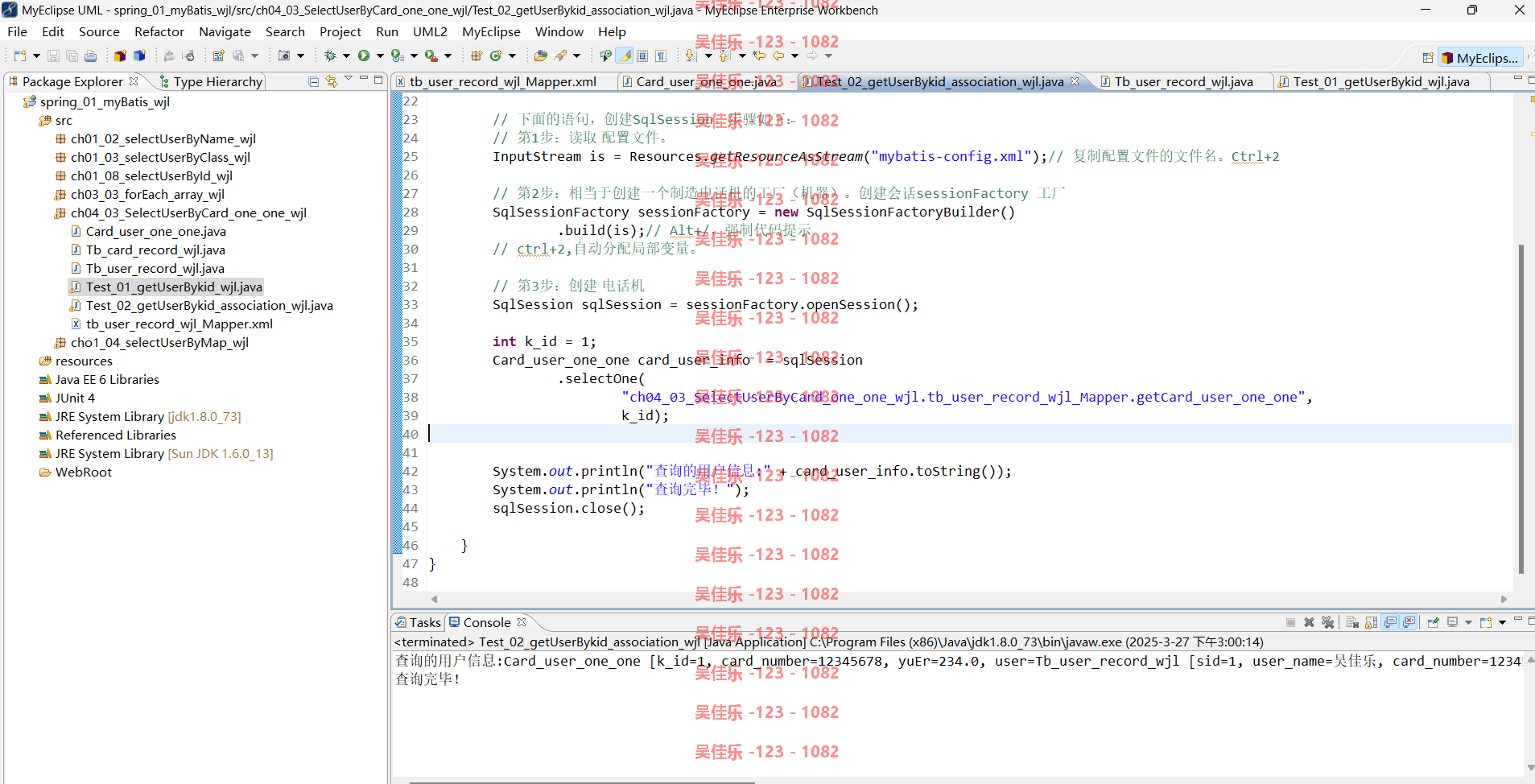Click the New Java Class icon
The image size is (1535, 784).
[x=496, y=56]
